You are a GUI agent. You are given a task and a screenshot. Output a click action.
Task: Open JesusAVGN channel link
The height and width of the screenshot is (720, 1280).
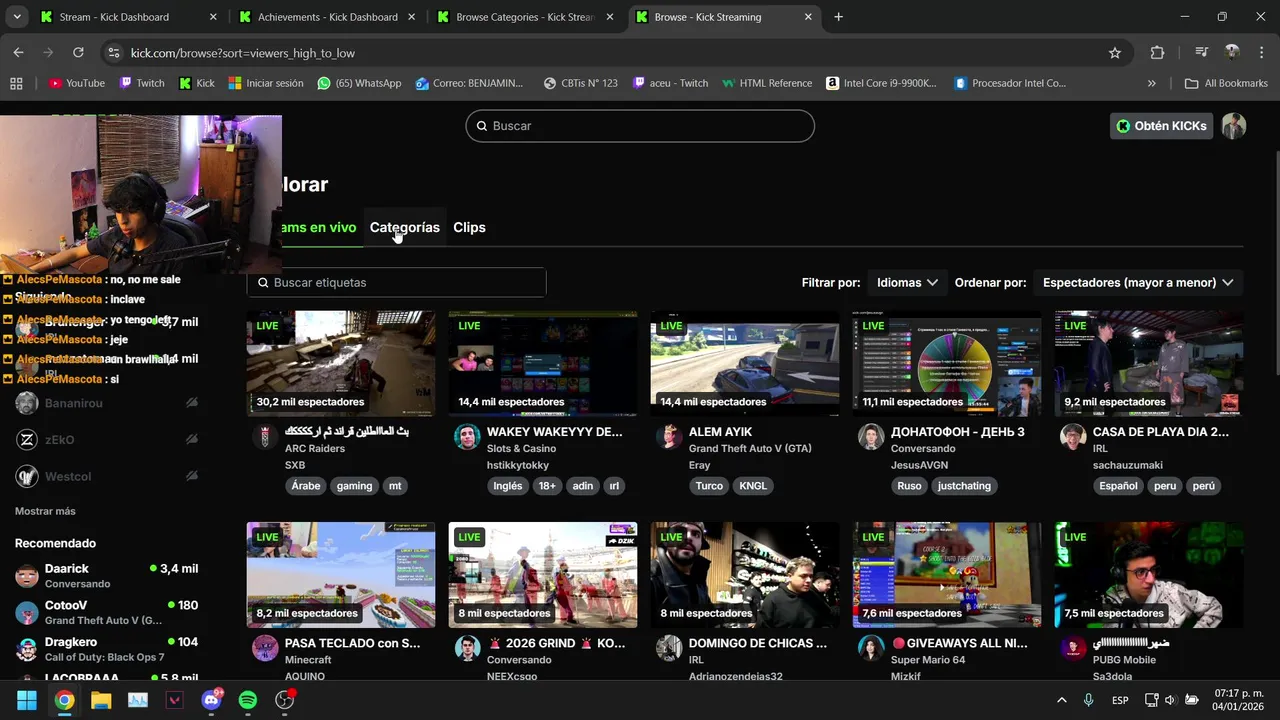(x=924, y=465)
